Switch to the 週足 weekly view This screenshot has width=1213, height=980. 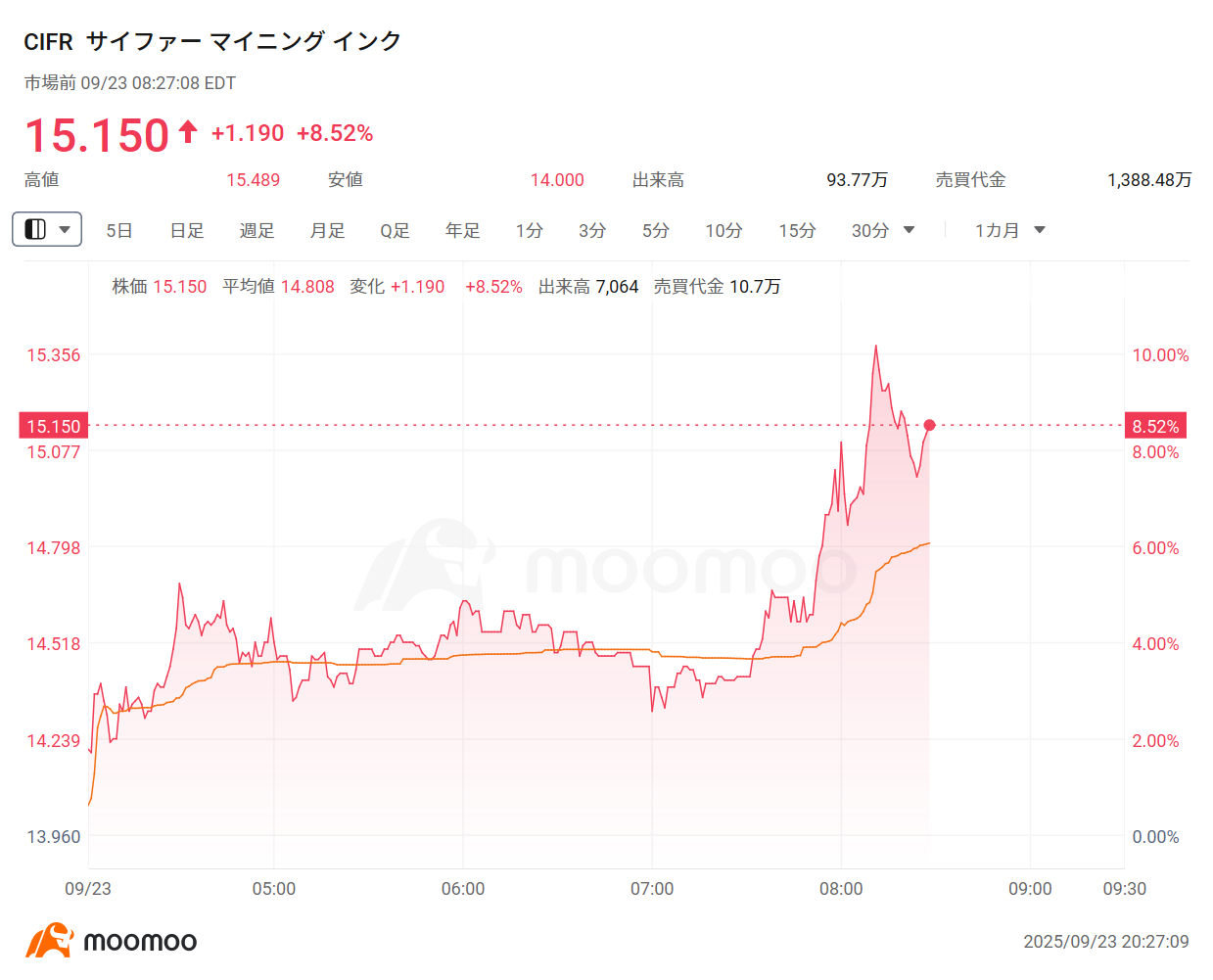[257, 230]
